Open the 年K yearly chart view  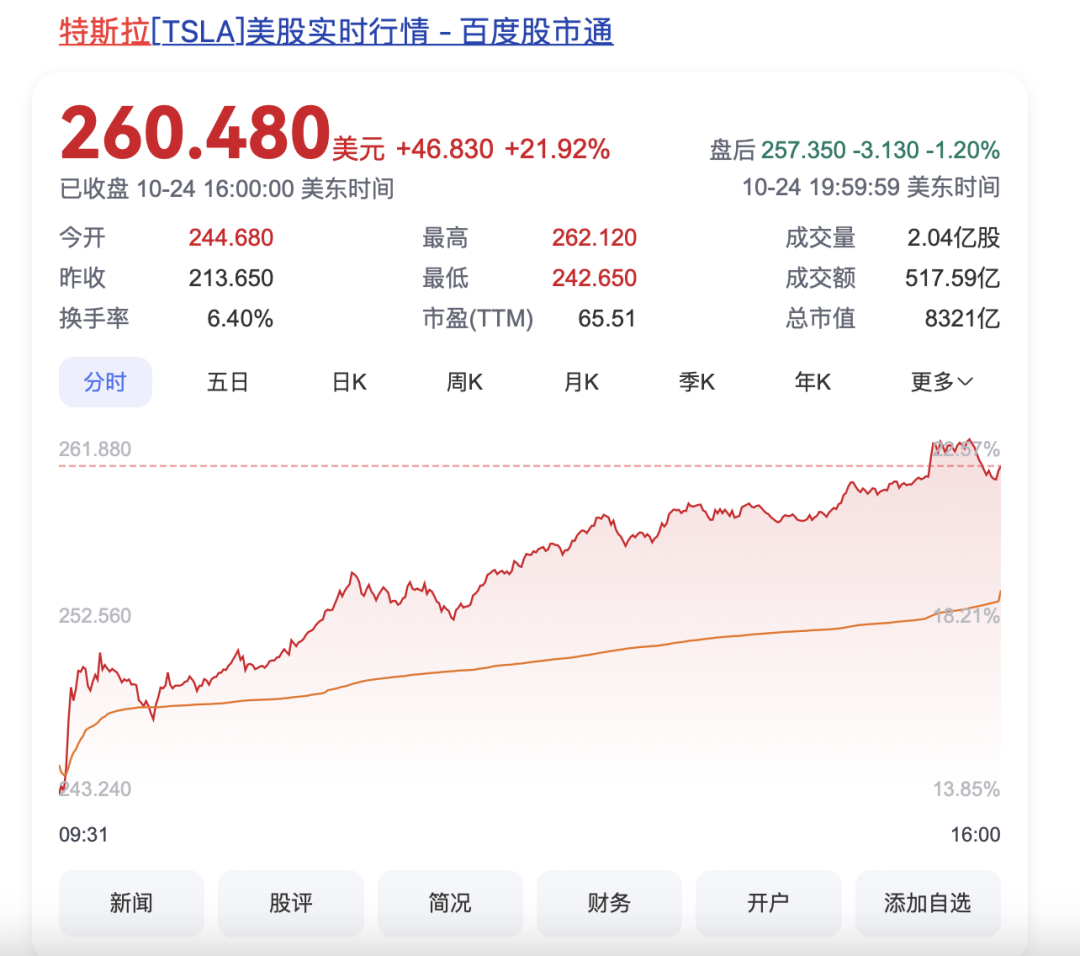812,381
